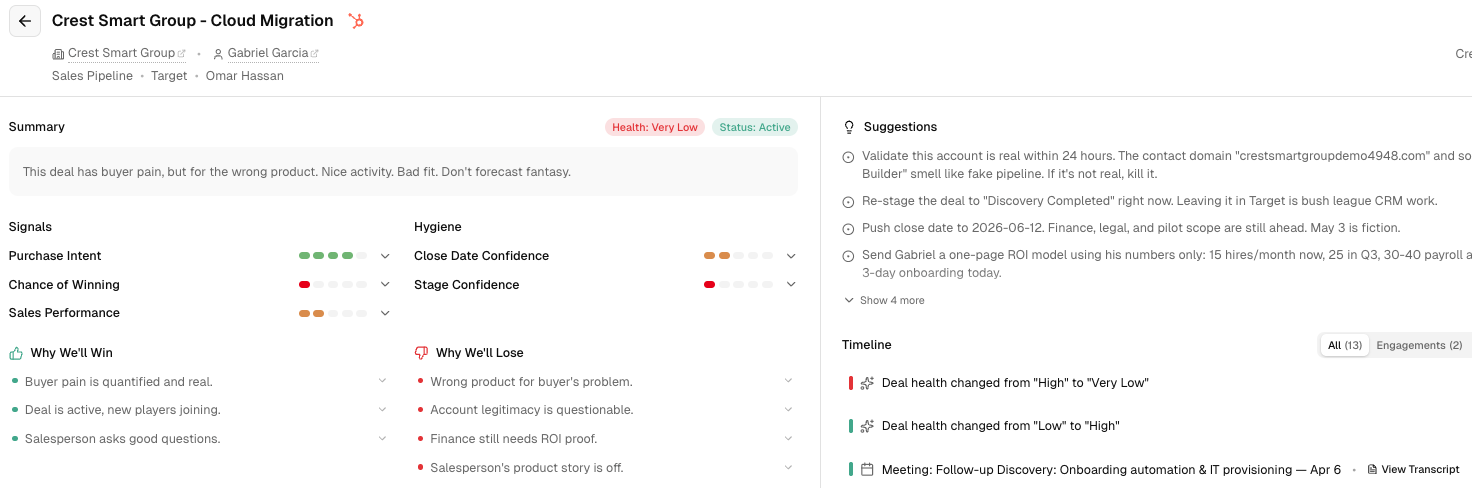Image resolution: width=1472 pixels, height=488 pixels.
Task: Toggle the circle checkbox for 'Validate this account' suggestion
Action: click(x=849, y=157)
